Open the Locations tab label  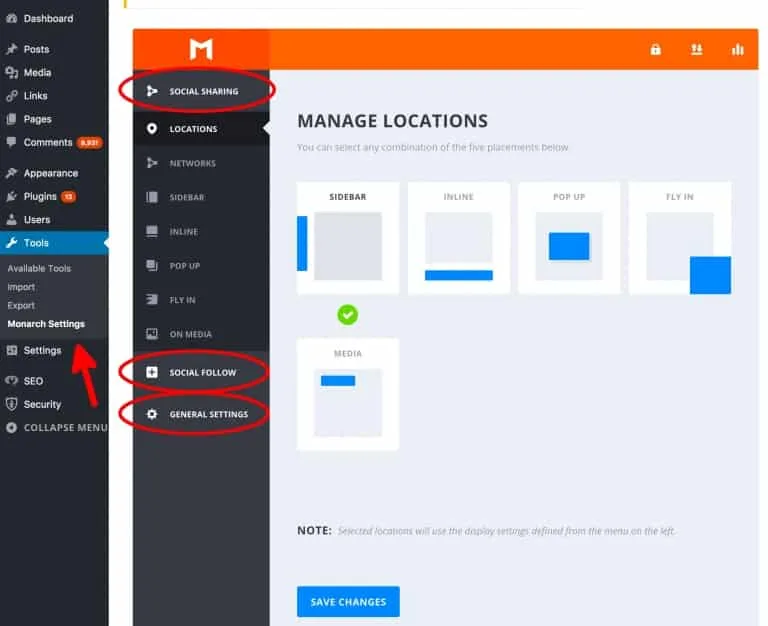click(x=193, y=129)
